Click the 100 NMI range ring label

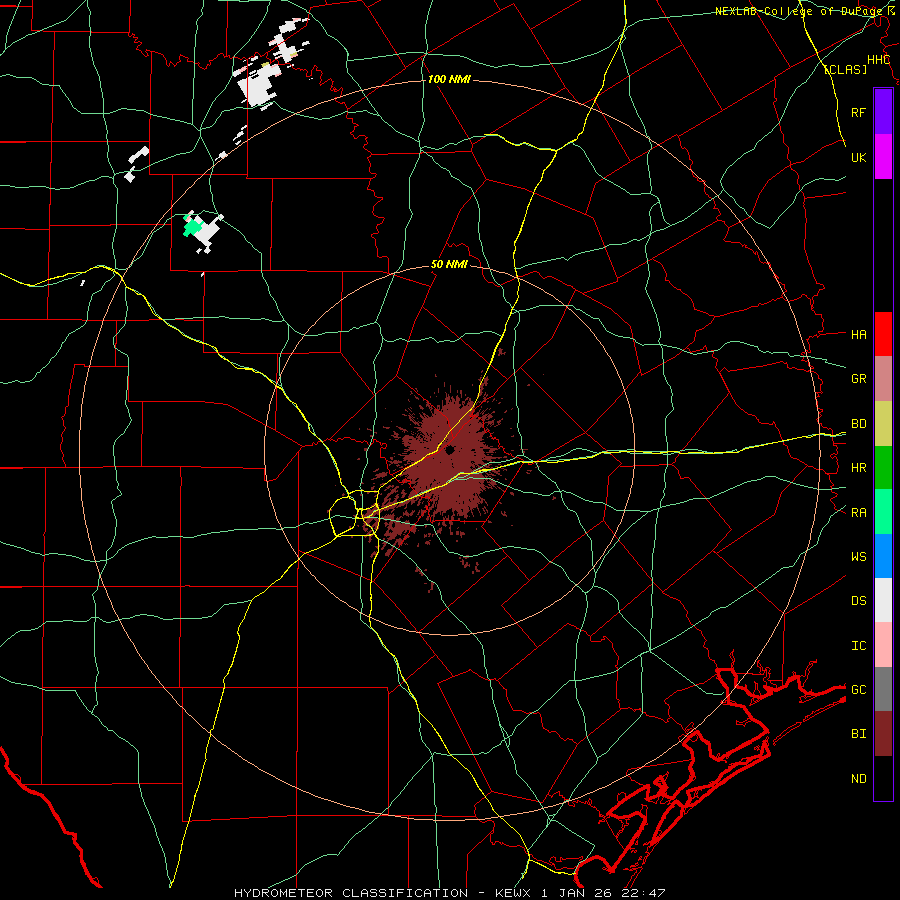(x=449, y=79)
